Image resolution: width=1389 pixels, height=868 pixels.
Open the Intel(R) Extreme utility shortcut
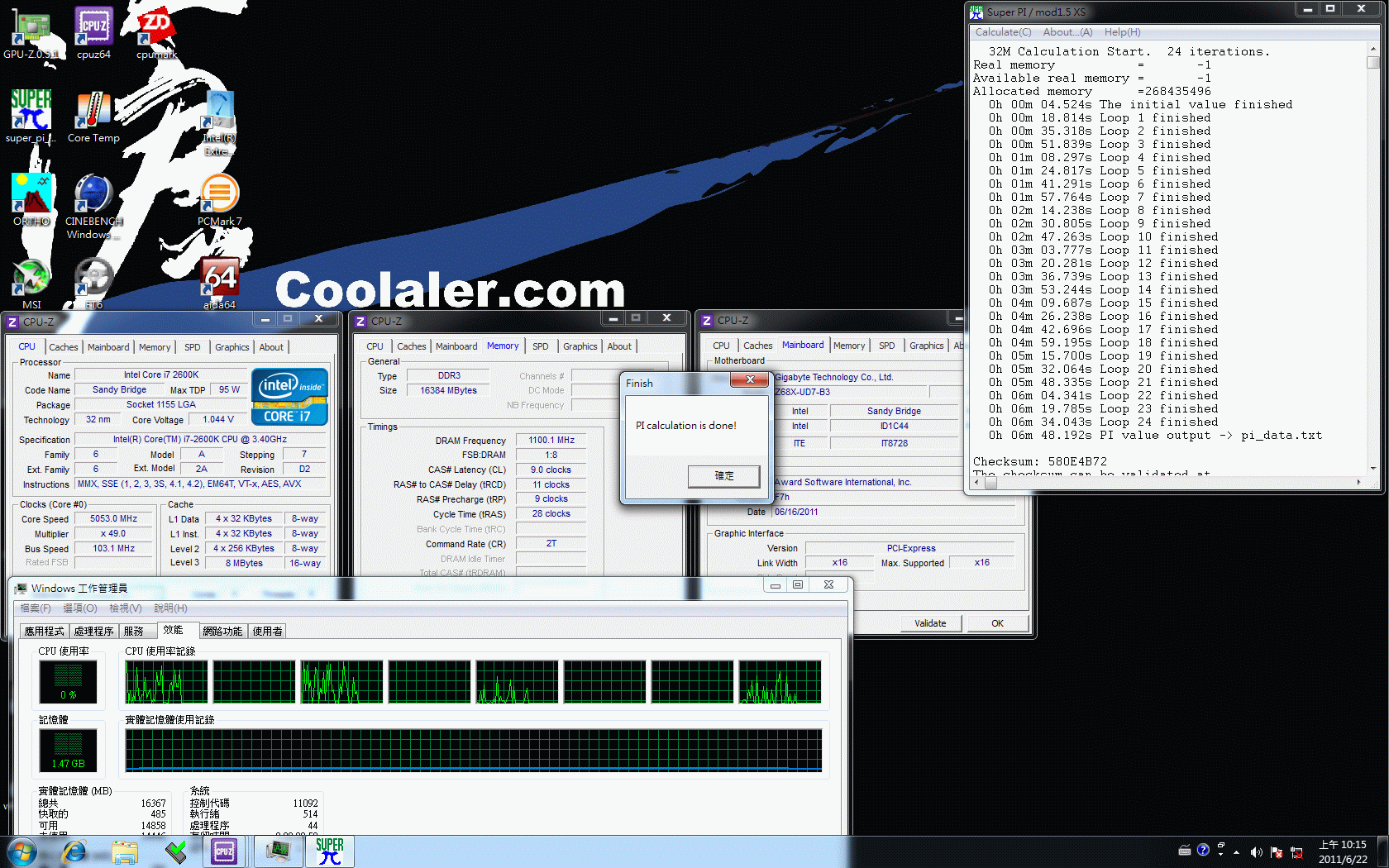pyautogui.click(x=219, y=124)
